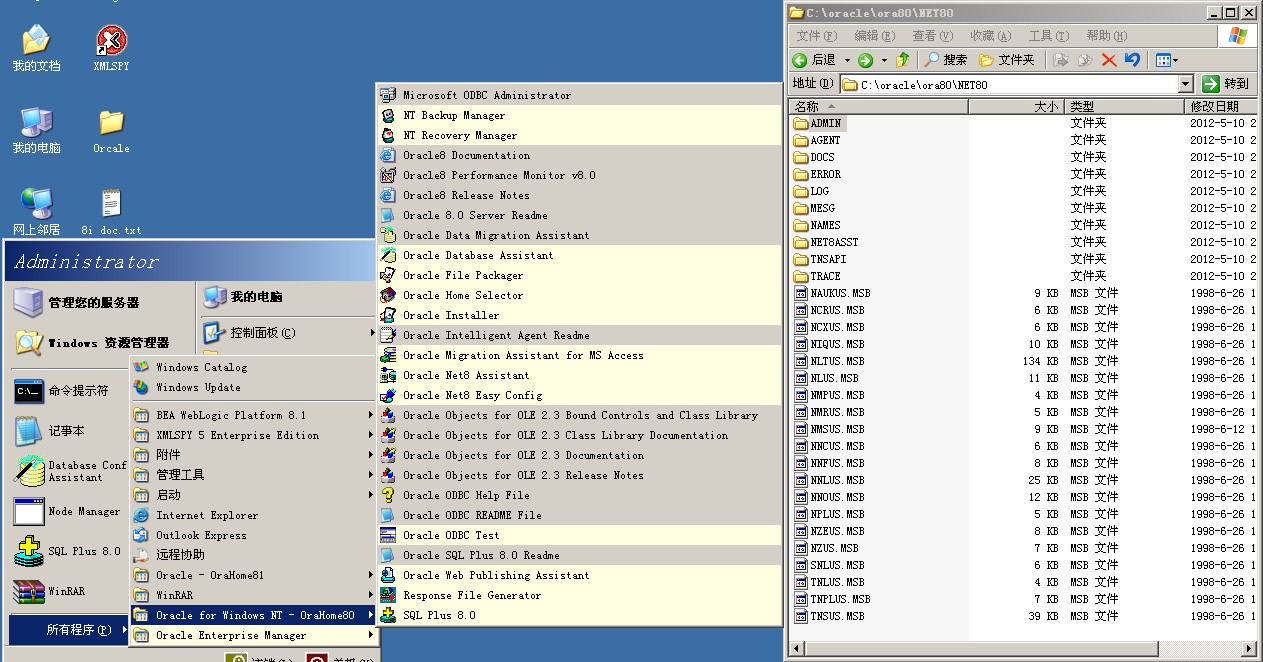Launch Microsoft ODBC Administrator from the menu

tap(579, 95)
